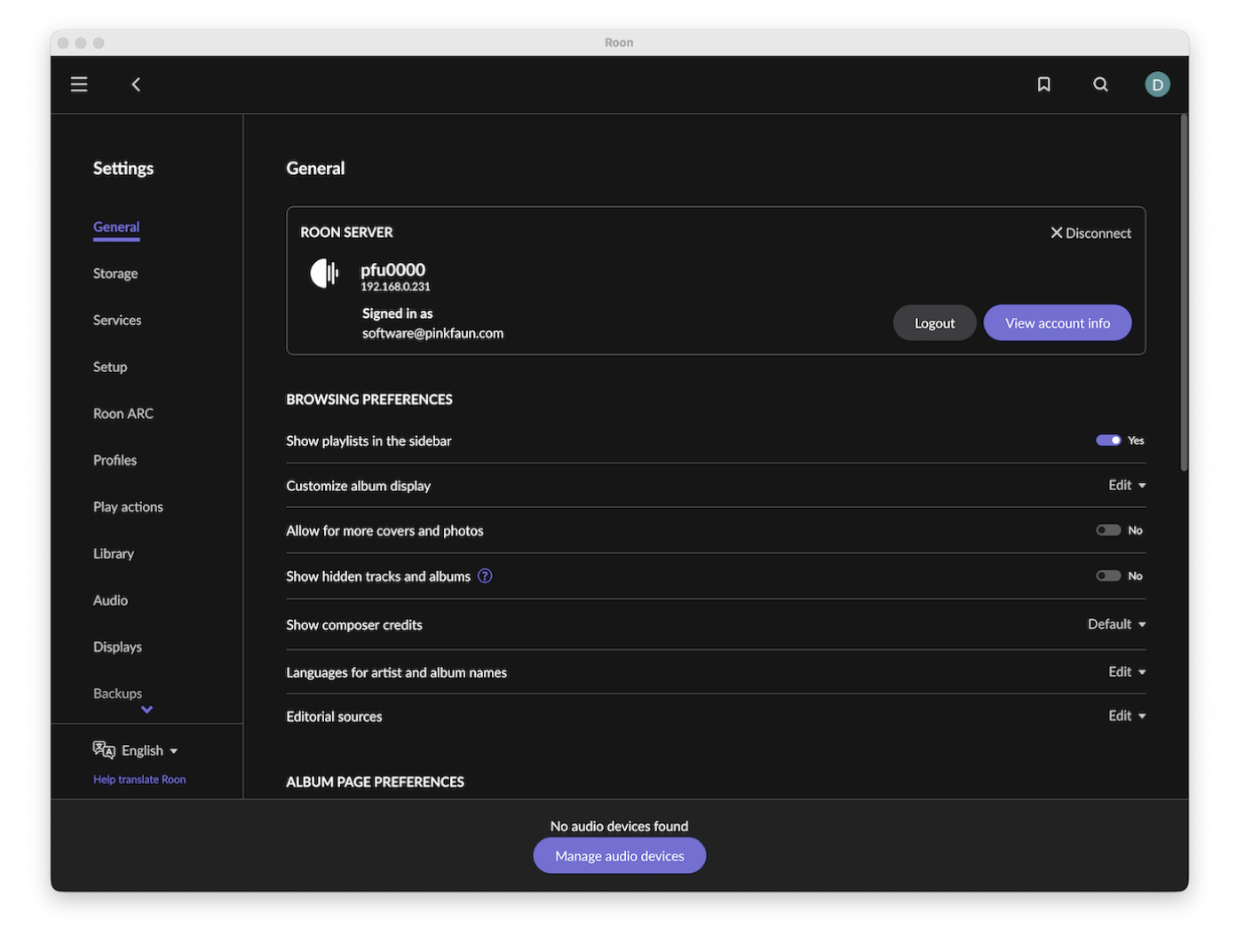
Task: Open the search magnifier icon
Action: (x=1101, y=84)
